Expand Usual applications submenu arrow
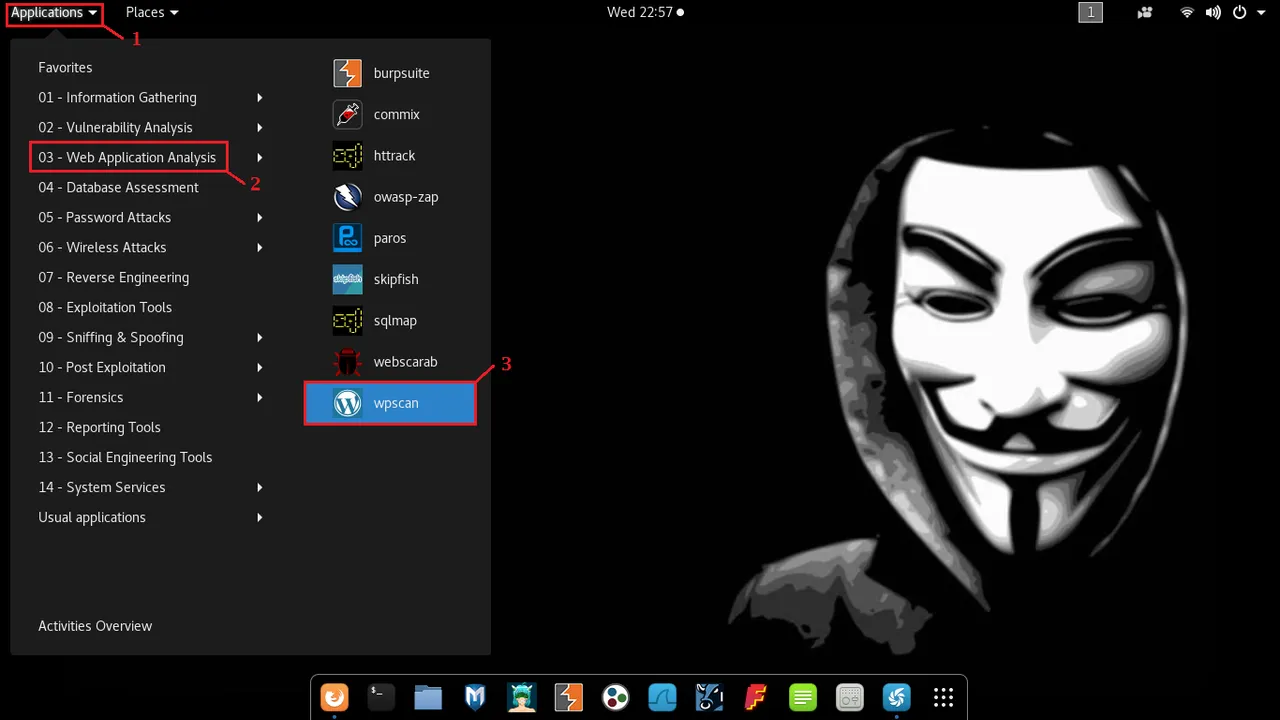This screenshot has width=1280, height=720. [x=260, y=517]
